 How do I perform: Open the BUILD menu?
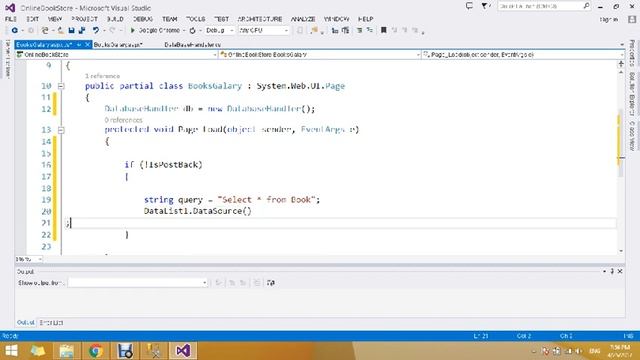115,19
